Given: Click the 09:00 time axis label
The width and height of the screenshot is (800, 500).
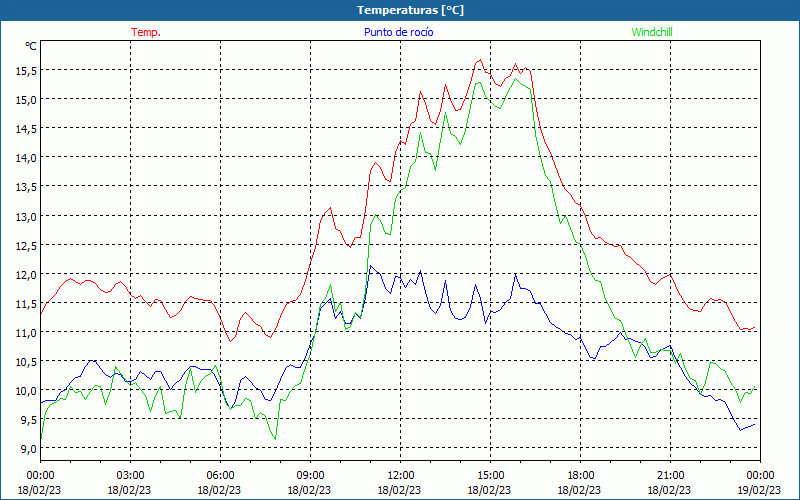Looking at the screenshot, I should 310,476.
